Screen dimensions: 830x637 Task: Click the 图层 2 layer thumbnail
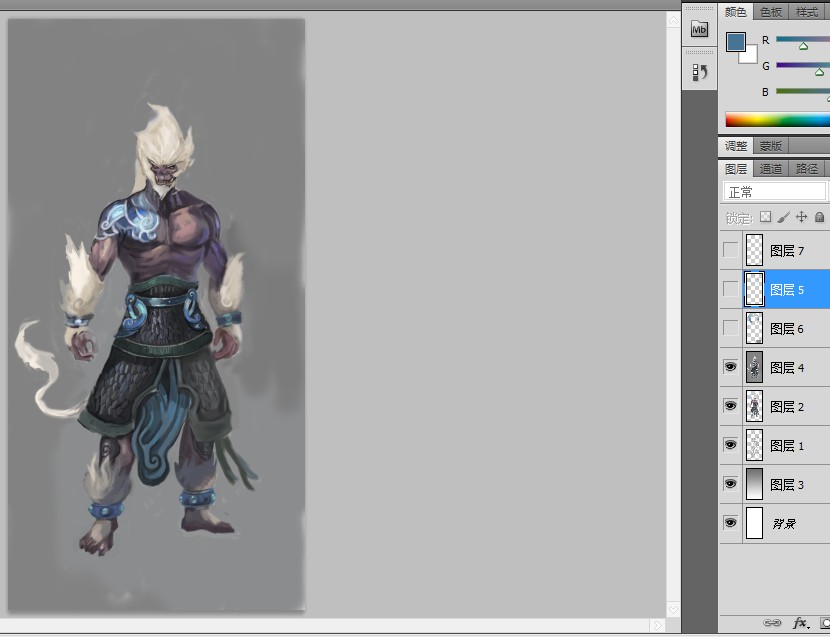click(x=754, y=406)
